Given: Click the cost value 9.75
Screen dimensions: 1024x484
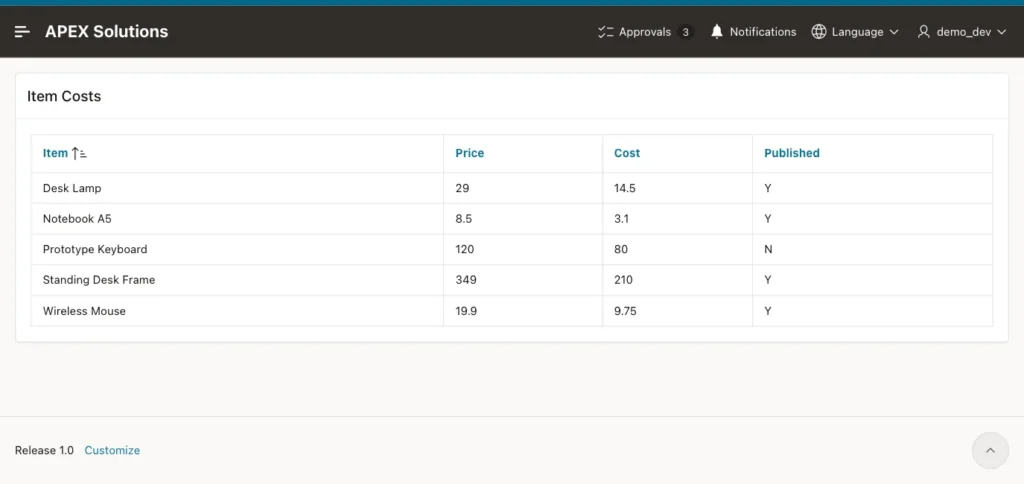Looking at the screenshot, I should [626, 311].
